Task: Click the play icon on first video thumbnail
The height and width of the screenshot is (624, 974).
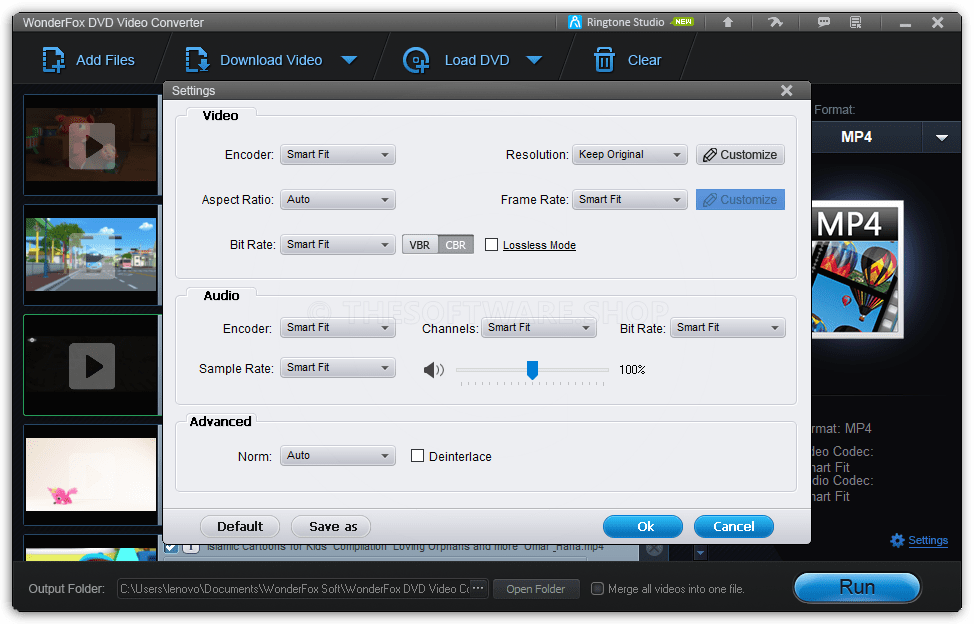Action: (x=92, y=146)
